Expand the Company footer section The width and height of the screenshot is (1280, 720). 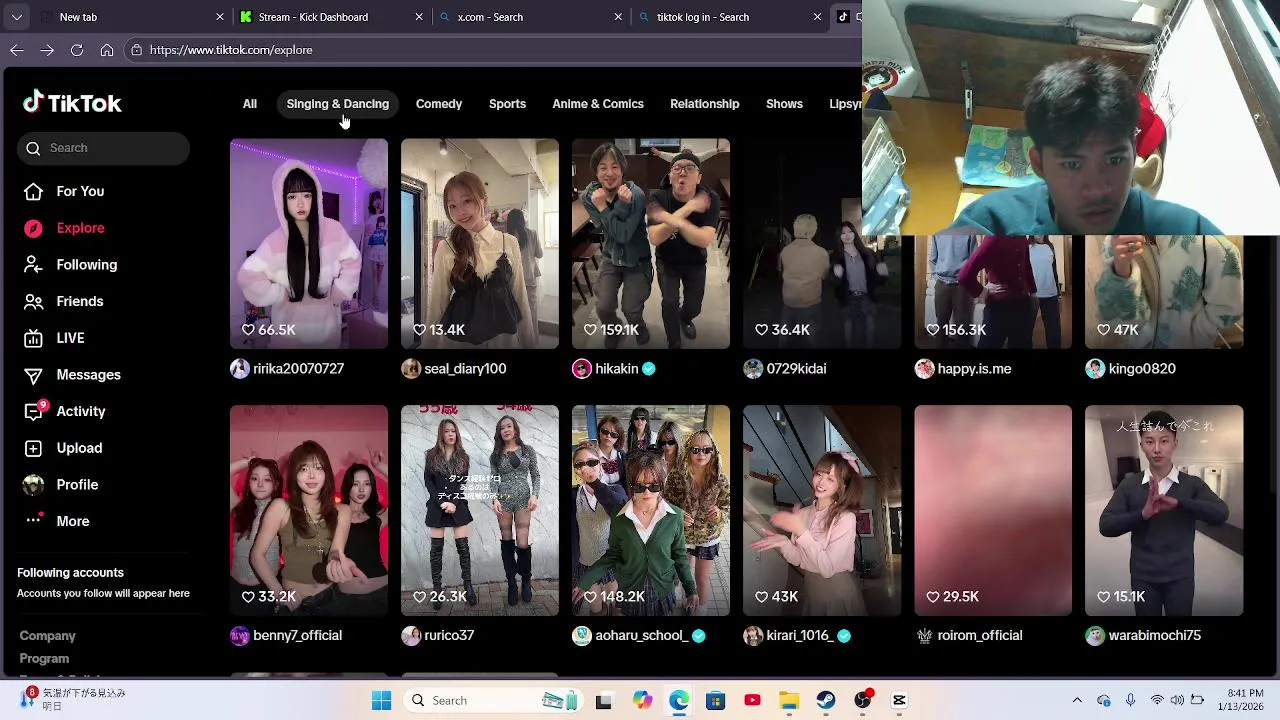click(x=47, y=636)
